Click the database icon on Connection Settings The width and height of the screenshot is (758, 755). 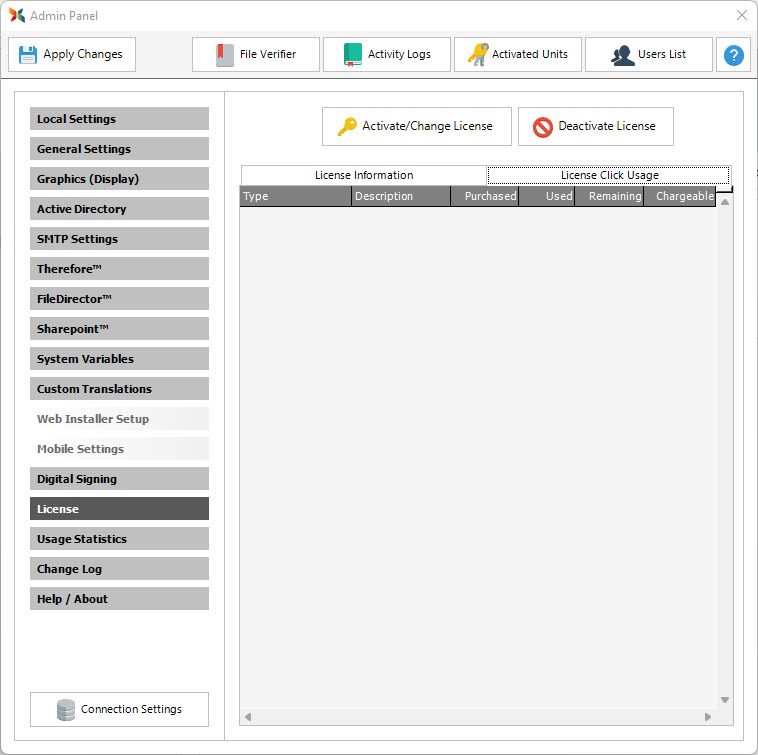coord(66,710)
